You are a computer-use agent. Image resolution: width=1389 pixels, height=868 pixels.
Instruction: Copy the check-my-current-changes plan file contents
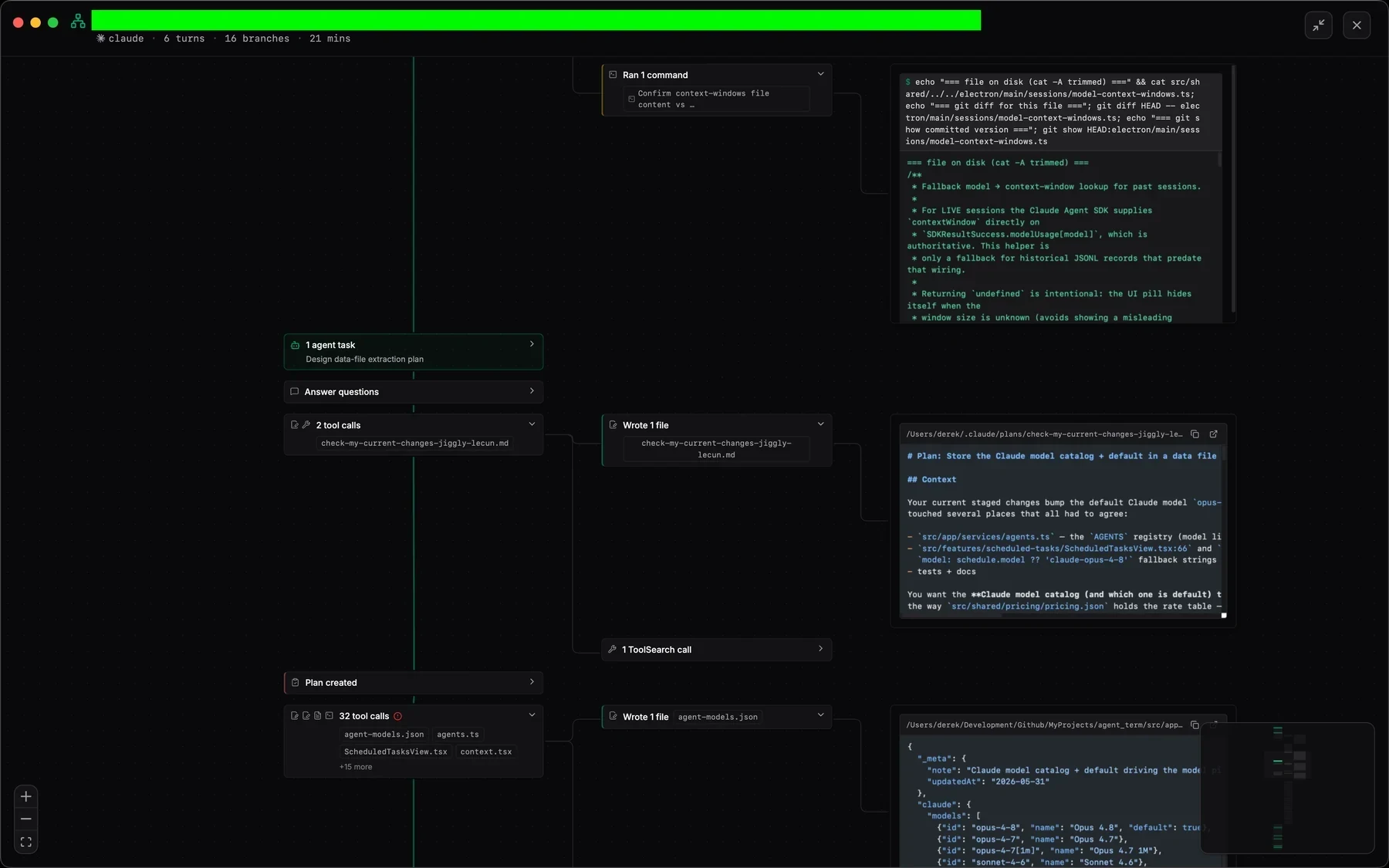[1195, 434]
